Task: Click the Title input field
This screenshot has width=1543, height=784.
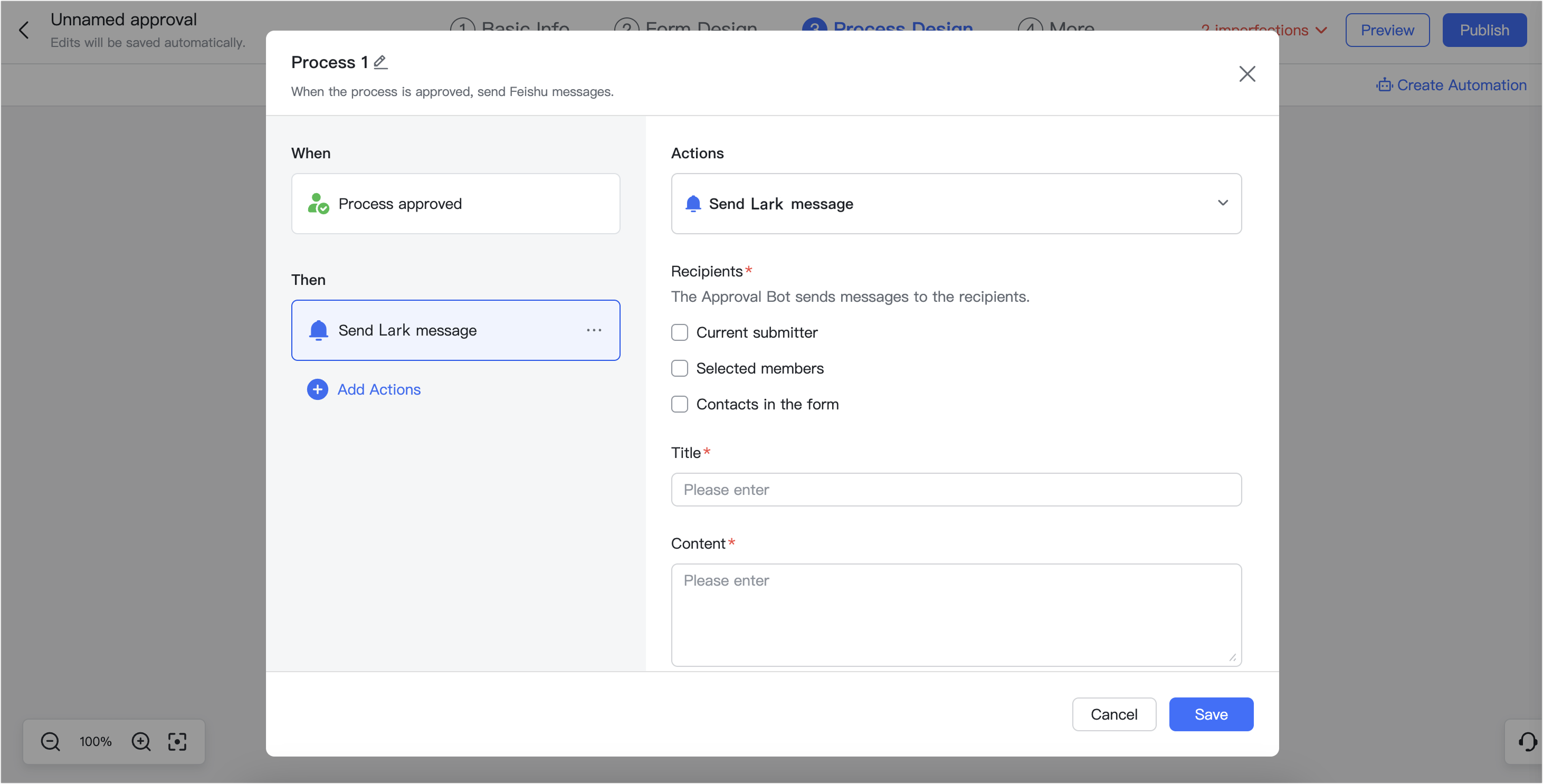Action: point(956,489)
